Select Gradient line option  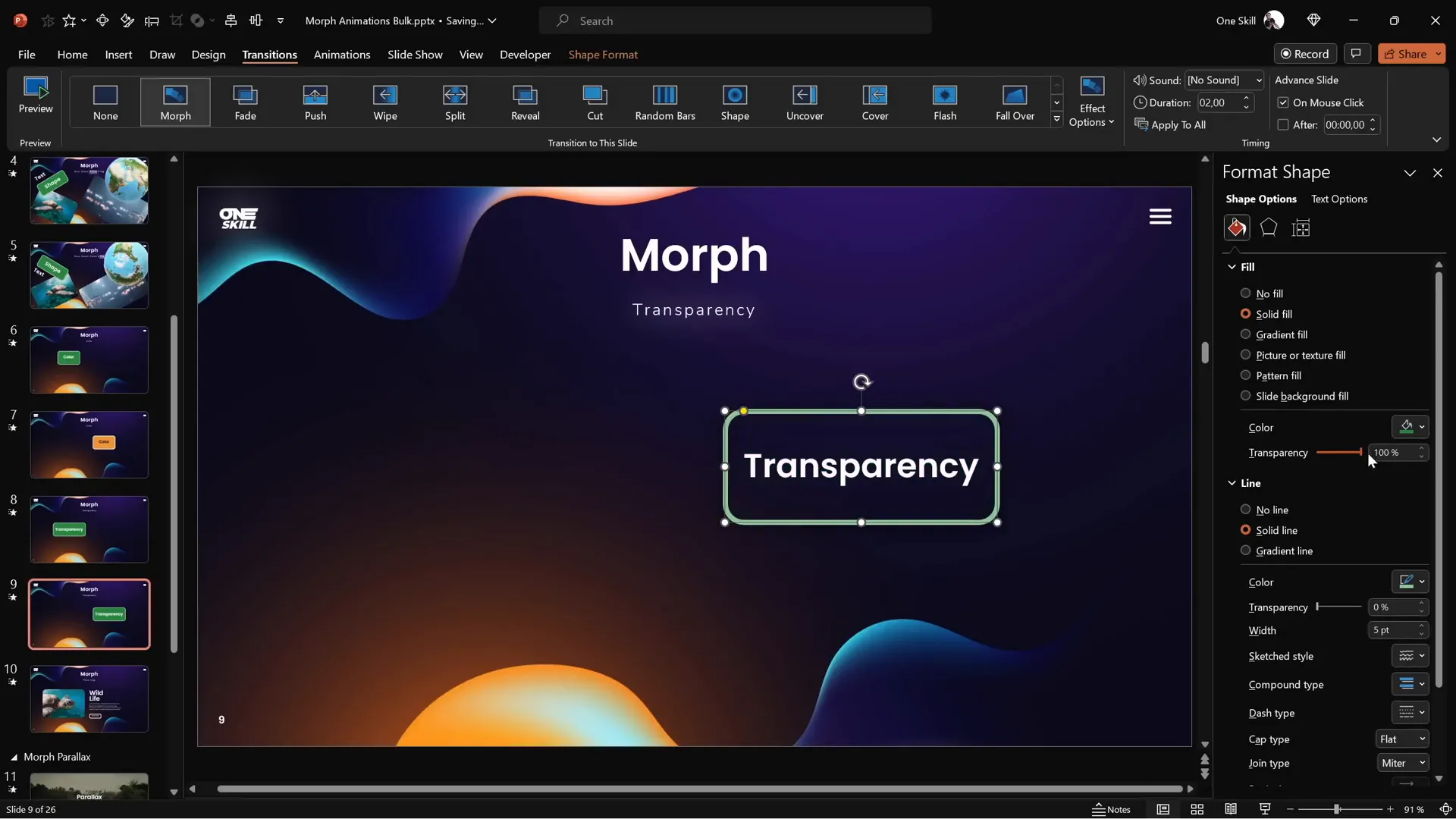tap(1276, 551)
